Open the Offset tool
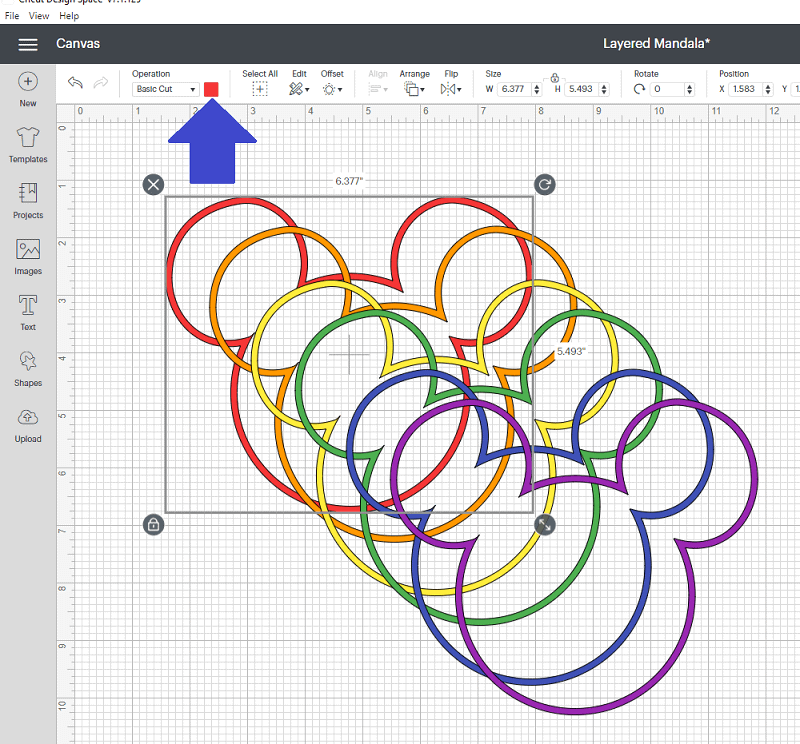The height and width of the screenshot is (744, 800). tap(332, 89)
